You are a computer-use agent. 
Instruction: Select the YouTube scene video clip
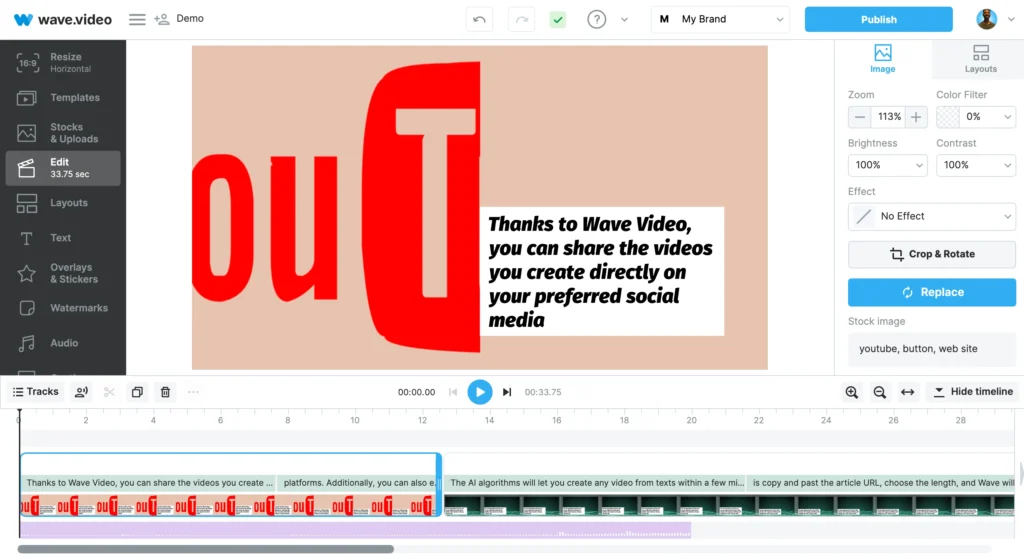(x=229, y=505)
